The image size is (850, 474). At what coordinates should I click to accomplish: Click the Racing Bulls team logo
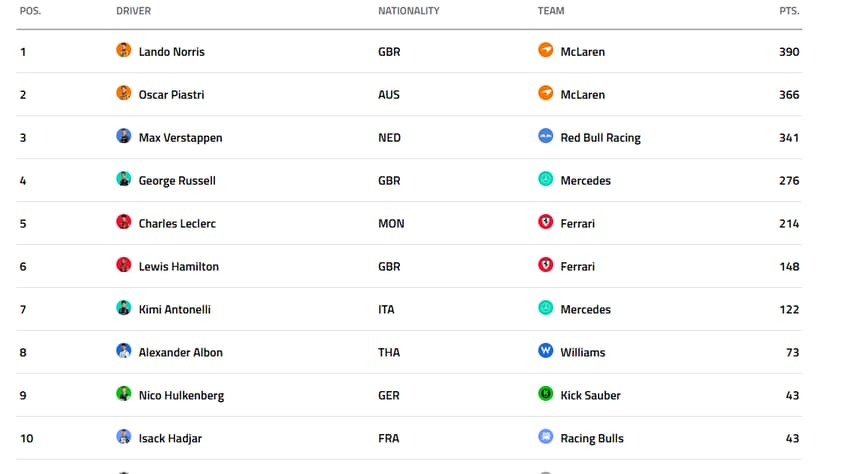tap(546, 437)
